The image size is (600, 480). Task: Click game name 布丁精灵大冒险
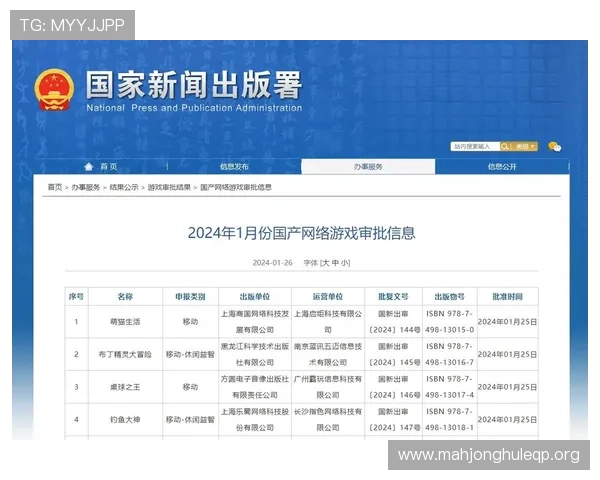[125, 354]
